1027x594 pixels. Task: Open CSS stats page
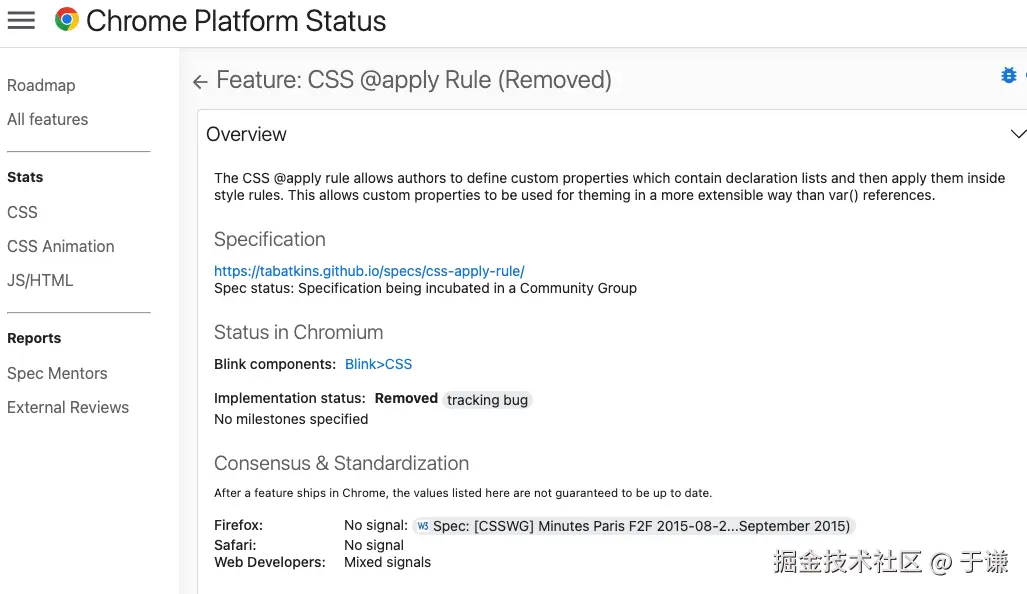point(22,213)
